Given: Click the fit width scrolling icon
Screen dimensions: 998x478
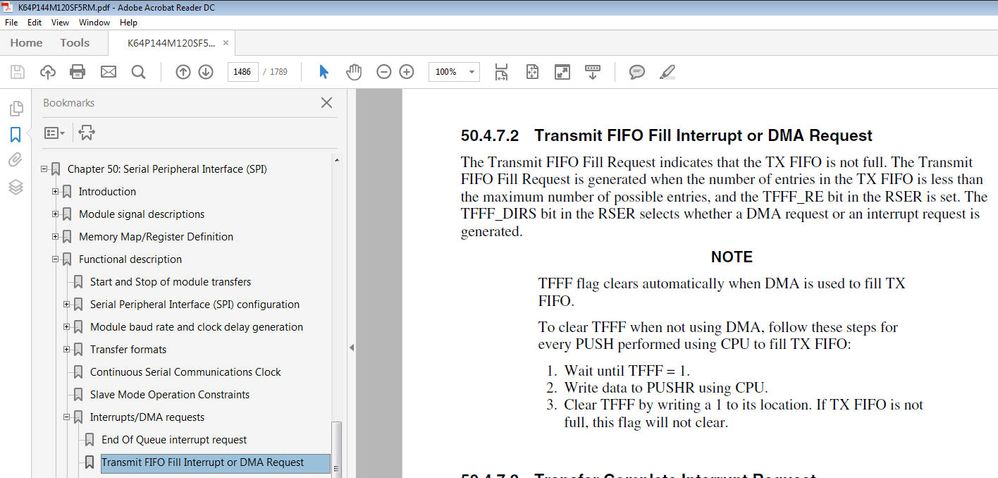Looking at the screenshot, I should (x=502, y=72).
